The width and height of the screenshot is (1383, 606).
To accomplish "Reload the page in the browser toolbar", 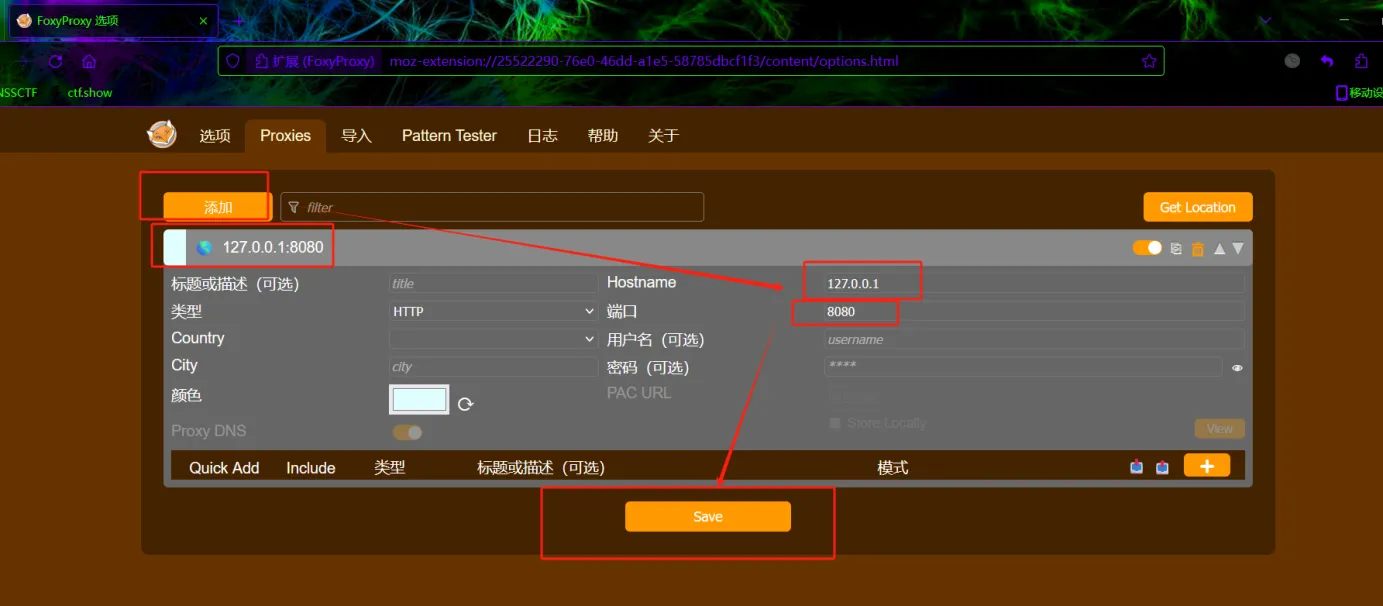I will pos(56,61).
